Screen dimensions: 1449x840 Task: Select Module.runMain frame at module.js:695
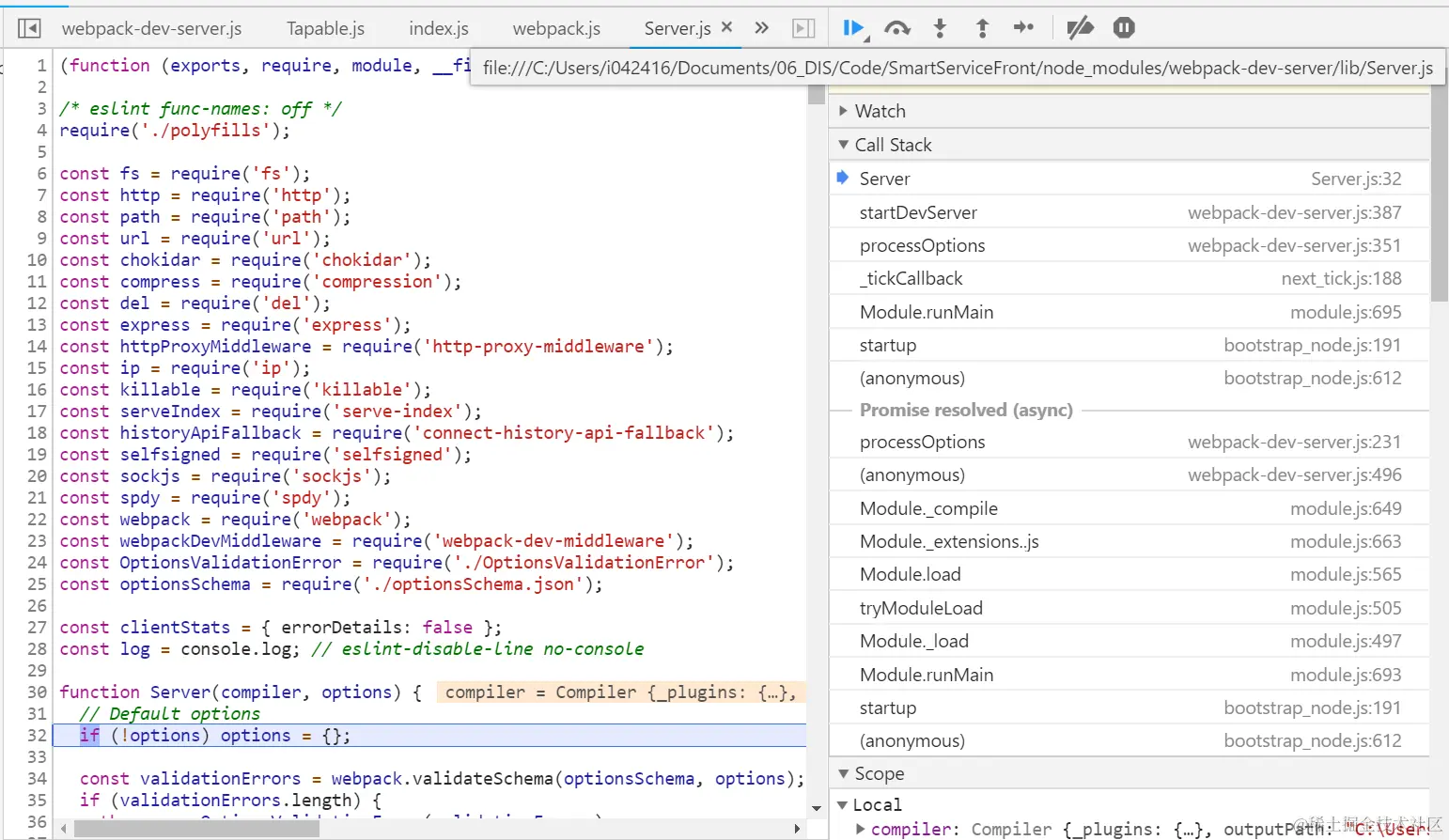tap(1130, 312)
